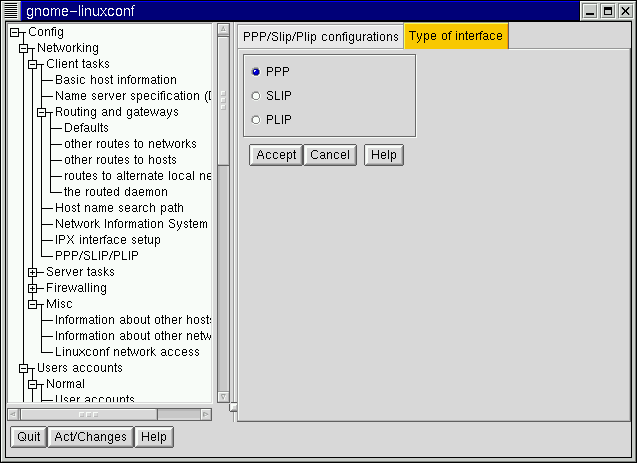This screenshot has height=463, width=637.
Task: Collapse the Networking tree node
Action: pos(24,48)
